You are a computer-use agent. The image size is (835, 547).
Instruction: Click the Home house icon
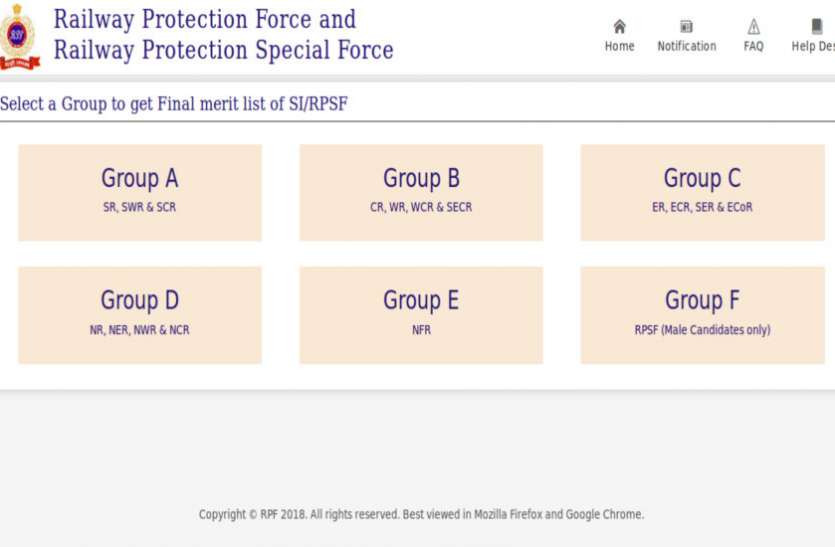pos(619,26)
